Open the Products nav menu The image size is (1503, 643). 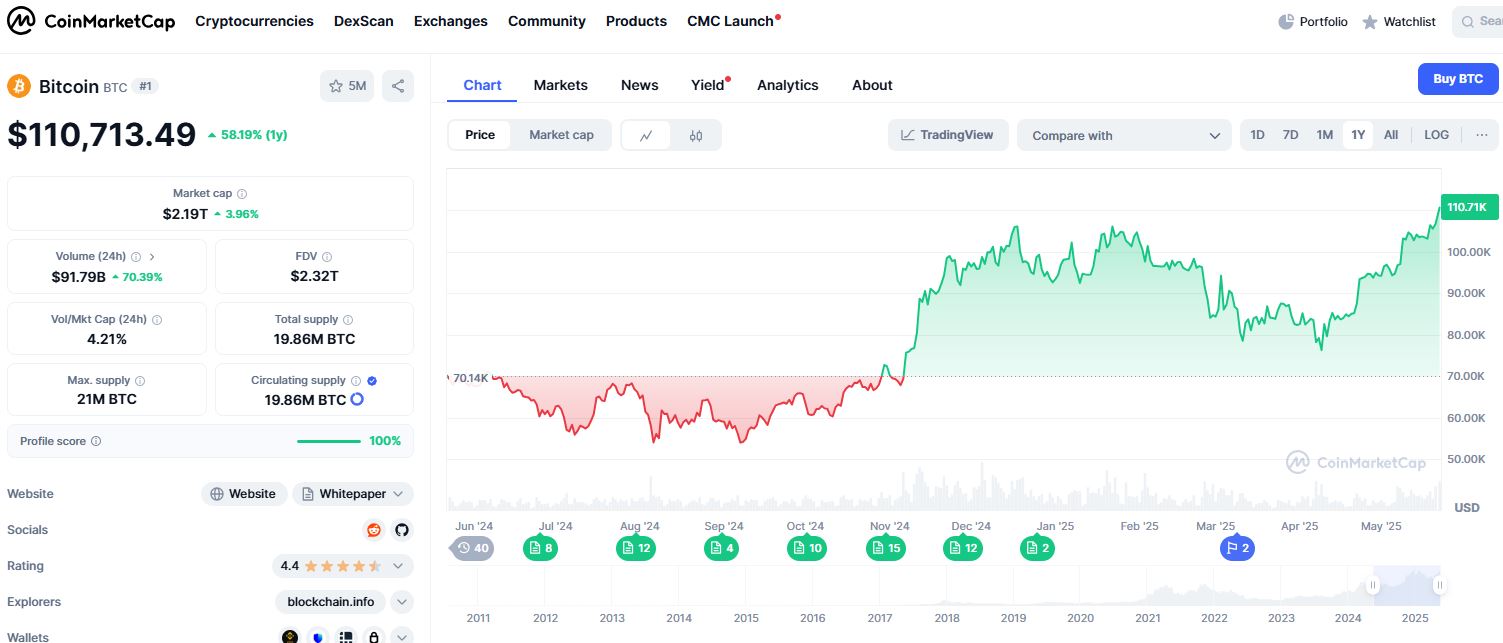(636, 21)
